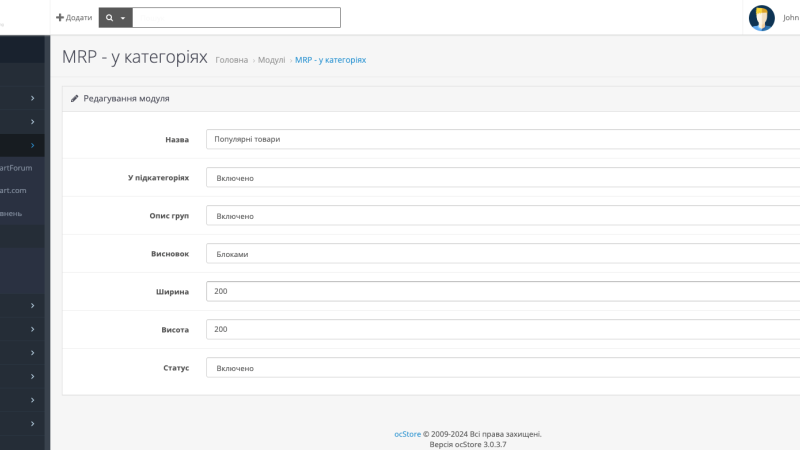Go to Головна breadcrumb
The height and width of the screenshot is (450, 800).
pos(232,60)
